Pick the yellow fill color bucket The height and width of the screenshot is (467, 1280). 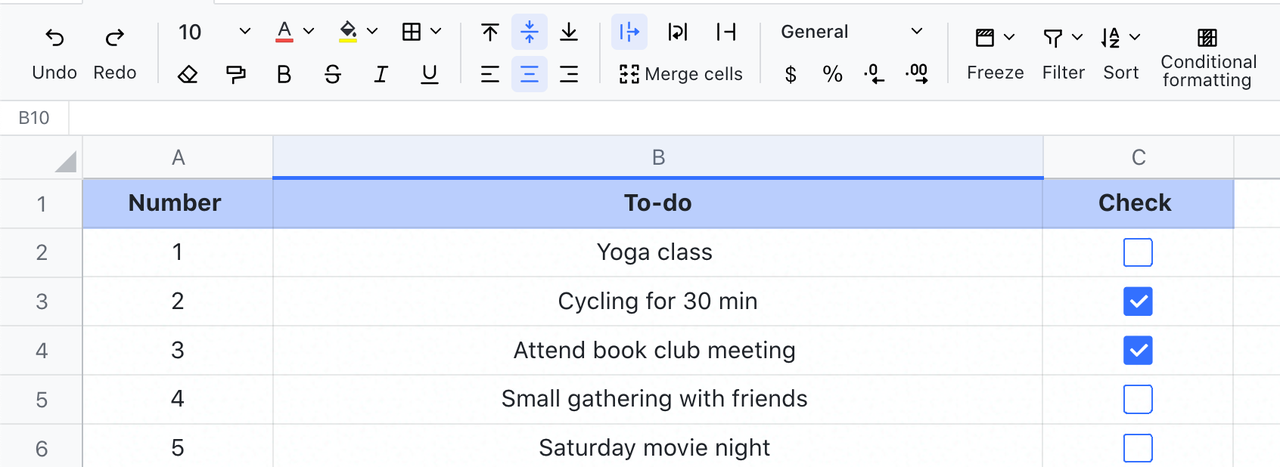(348, 32)
